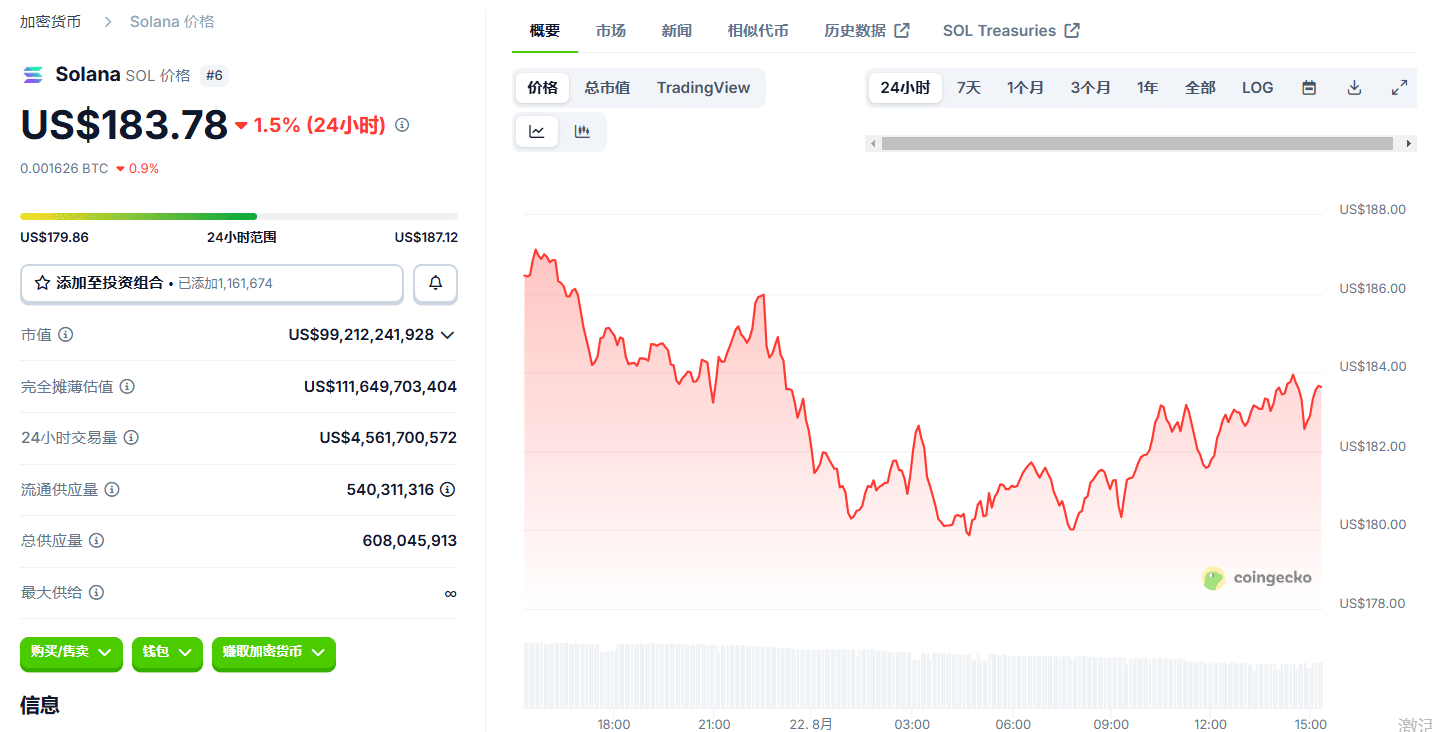Select the 价格 chart toggle
Screen dimensions: 1432x732
[x=542, y=88]
